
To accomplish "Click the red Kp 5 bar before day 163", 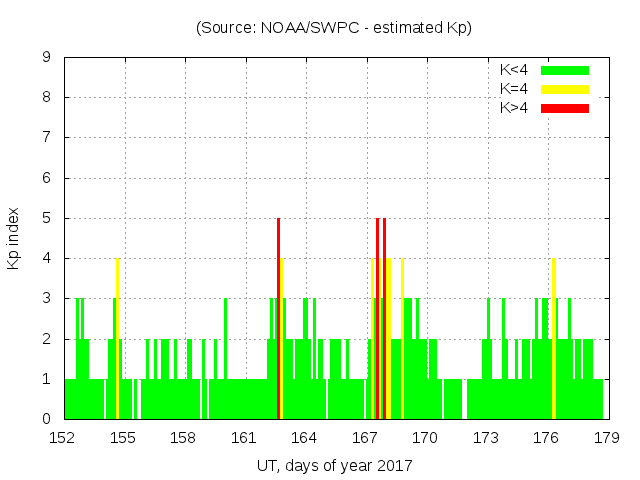I will tap(278, 320).
